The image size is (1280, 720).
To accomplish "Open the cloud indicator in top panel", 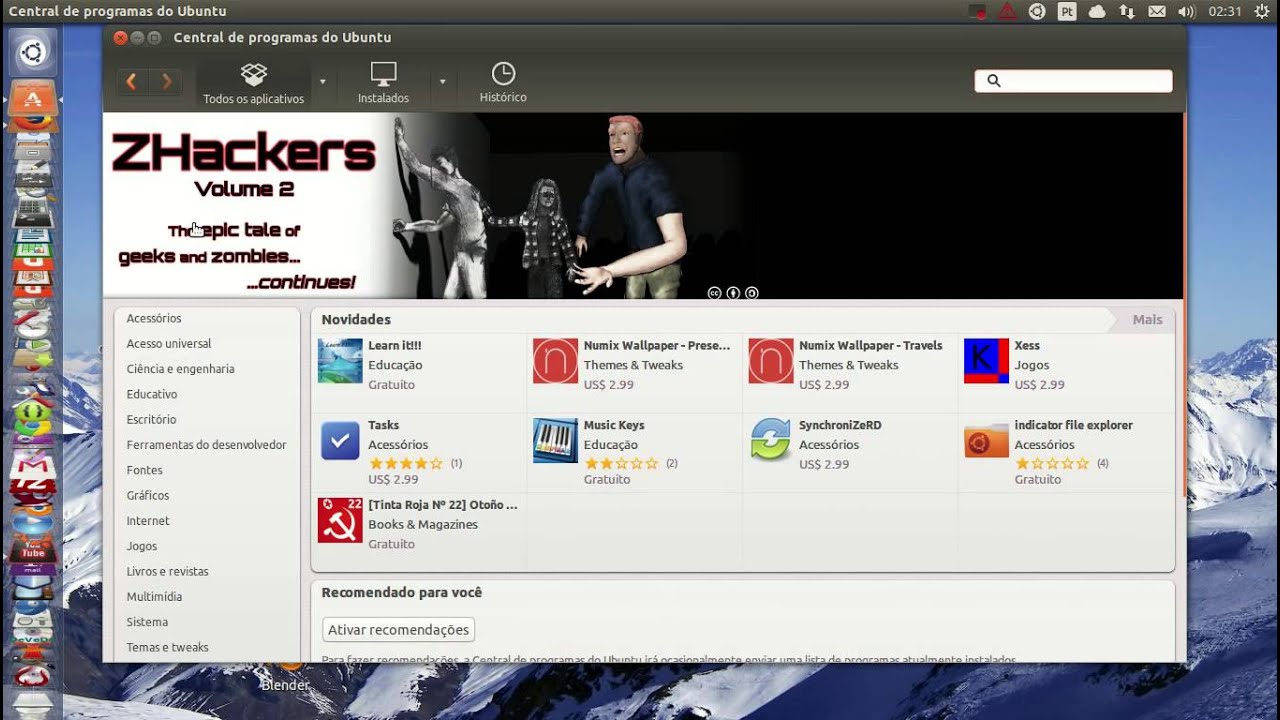I will [x=1097, y=12].
